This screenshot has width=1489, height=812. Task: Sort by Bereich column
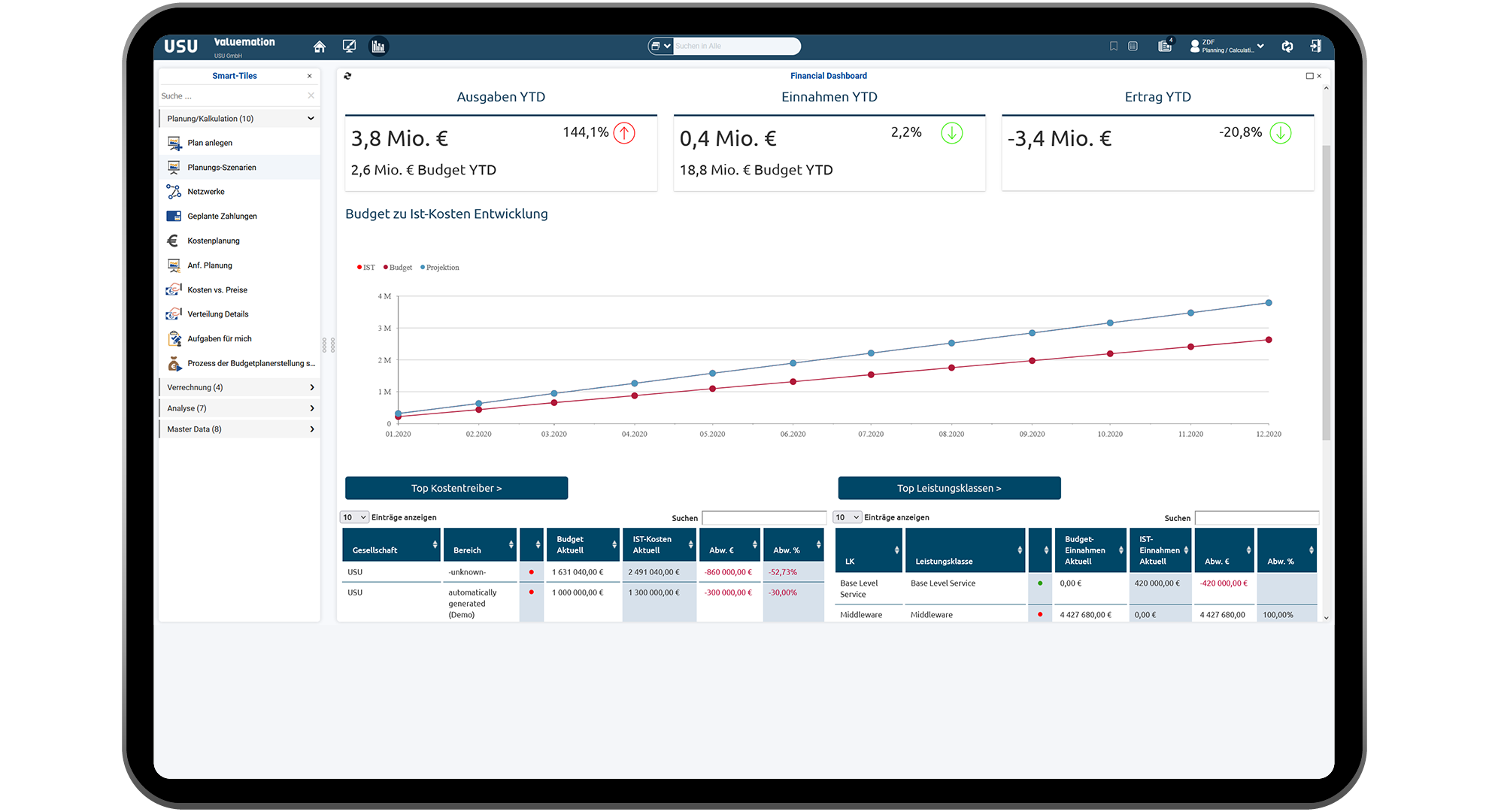click(480, 545)
